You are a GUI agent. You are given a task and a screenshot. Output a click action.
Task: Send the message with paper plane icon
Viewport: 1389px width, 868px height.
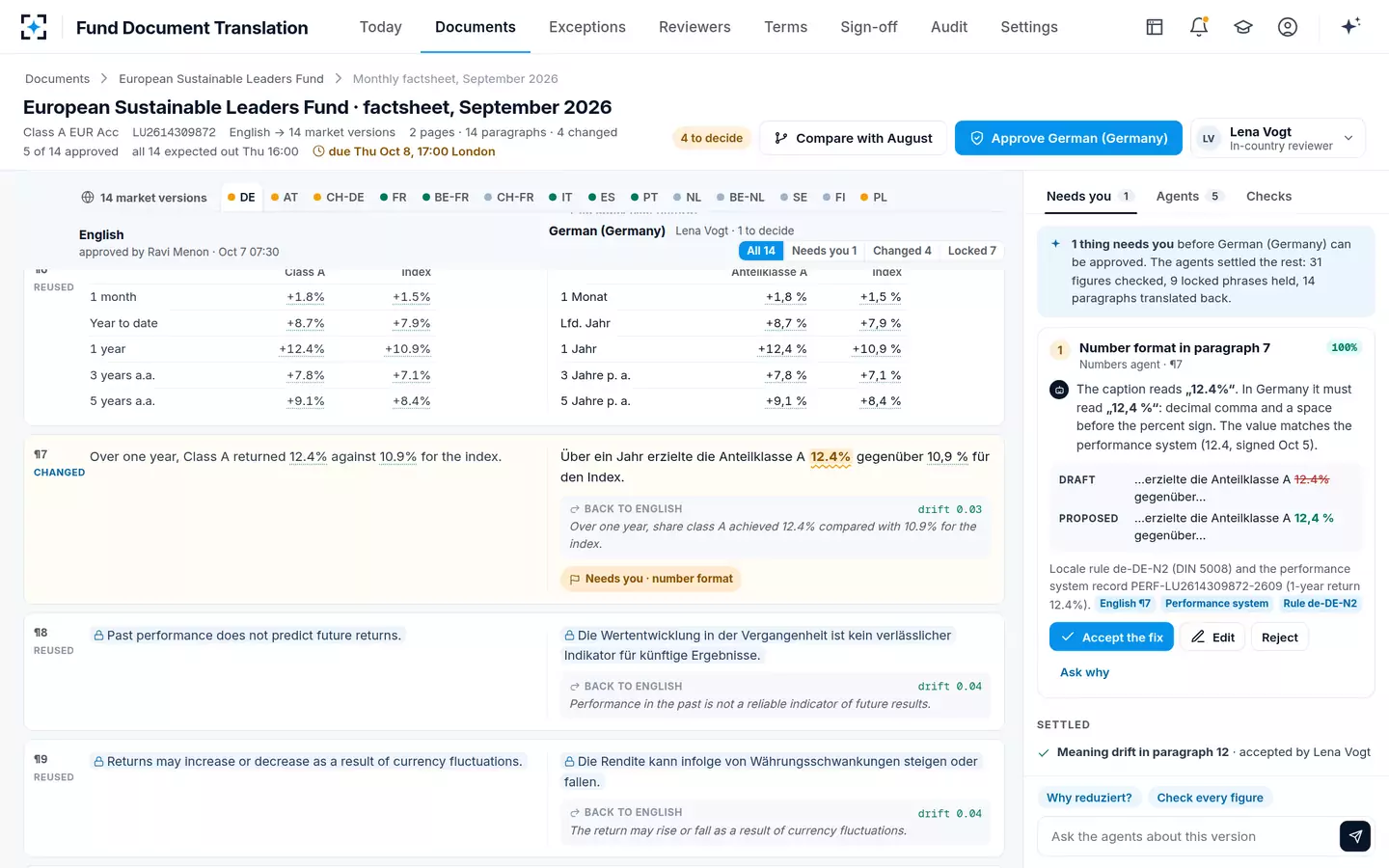click(x=1355, y=836)
